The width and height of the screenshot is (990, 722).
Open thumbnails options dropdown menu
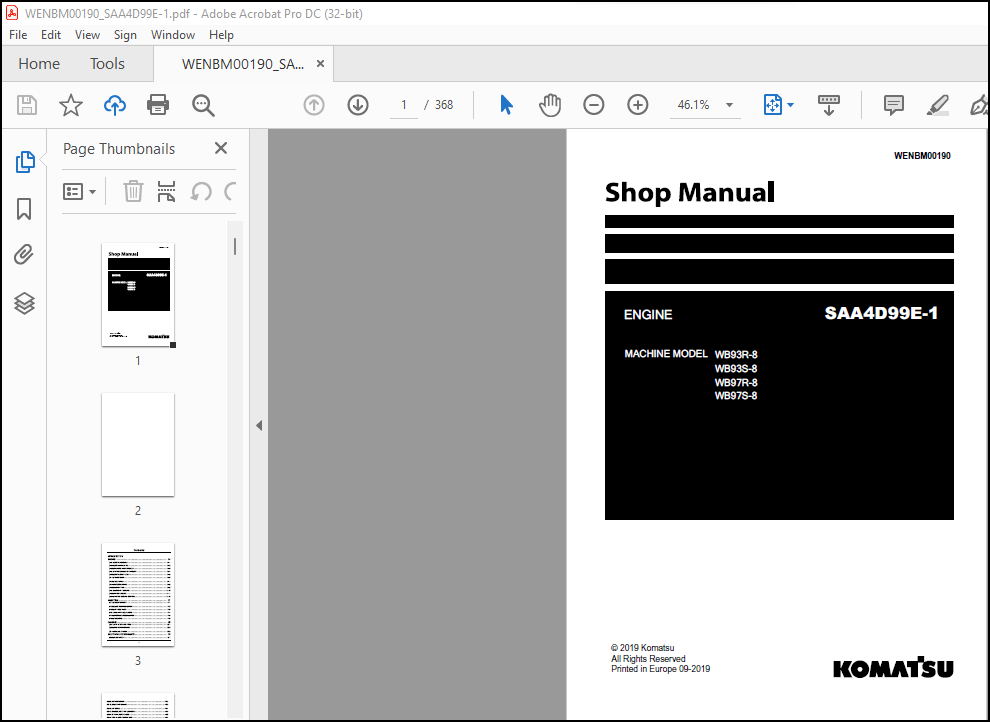pos(80,191)
